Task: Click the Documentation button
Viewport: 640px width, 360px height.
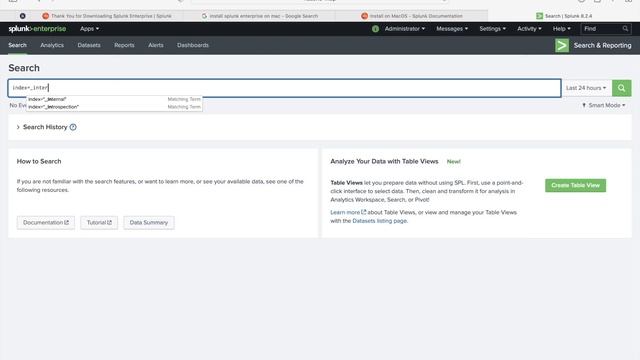Action: click(46, 222)
